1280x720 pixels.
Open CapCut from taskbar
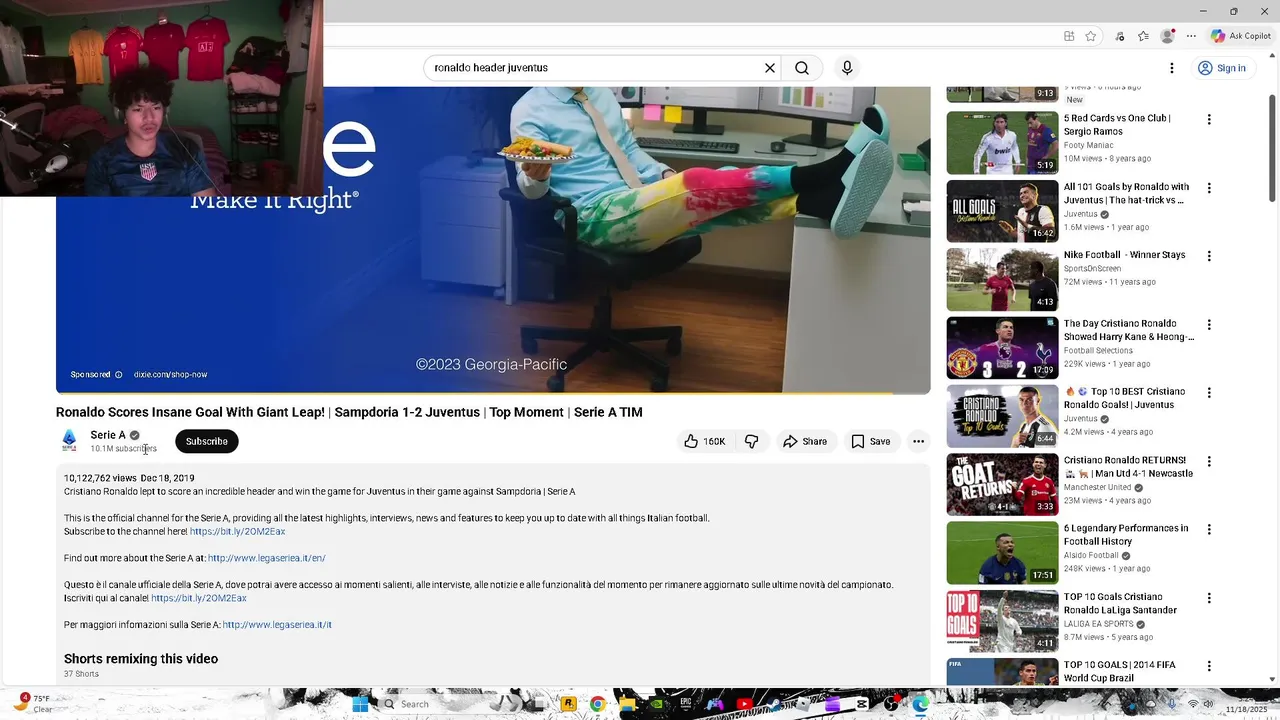point(861,704)
